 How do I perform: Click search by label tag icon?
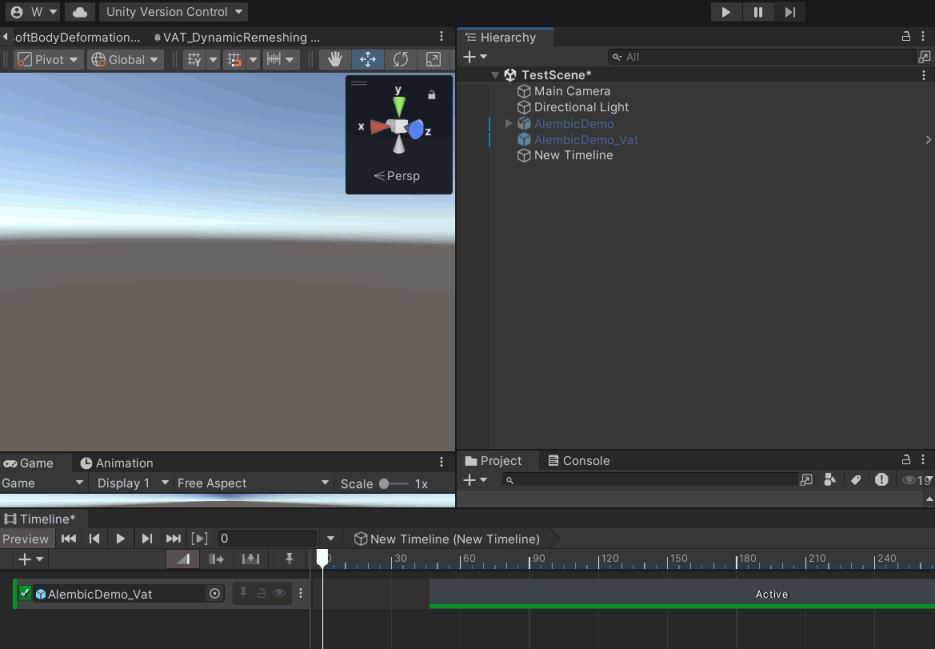pyautogui.click(x=855, y=480)
